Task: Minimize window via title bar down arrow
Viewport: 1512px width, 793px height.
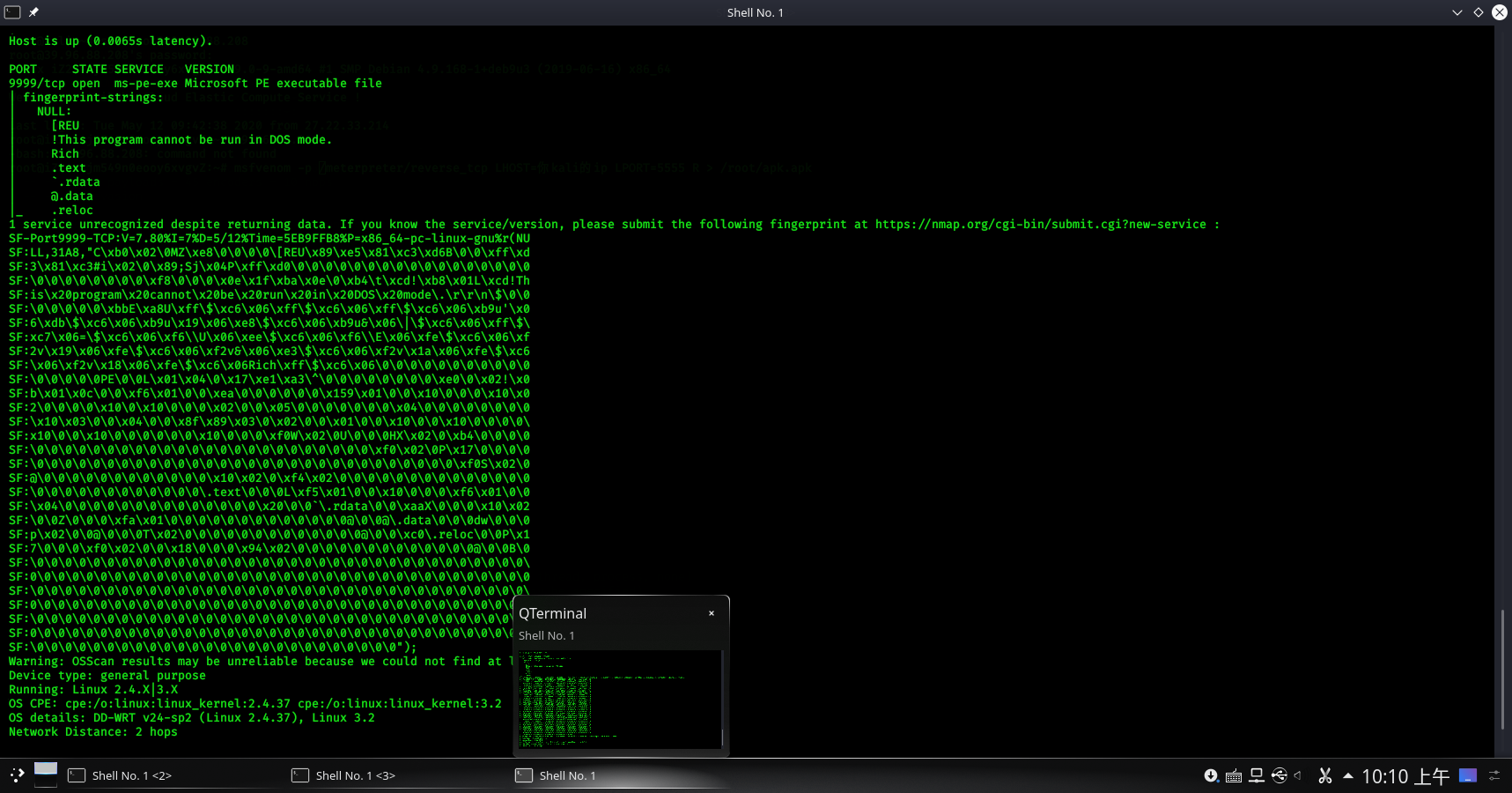Action: [1457, 12]
